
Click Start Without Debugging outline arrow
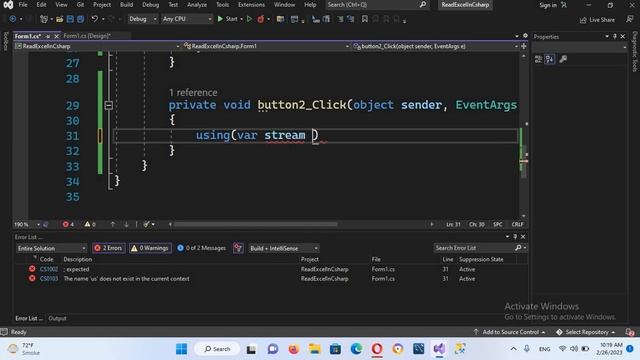click(x=249, y=19)
